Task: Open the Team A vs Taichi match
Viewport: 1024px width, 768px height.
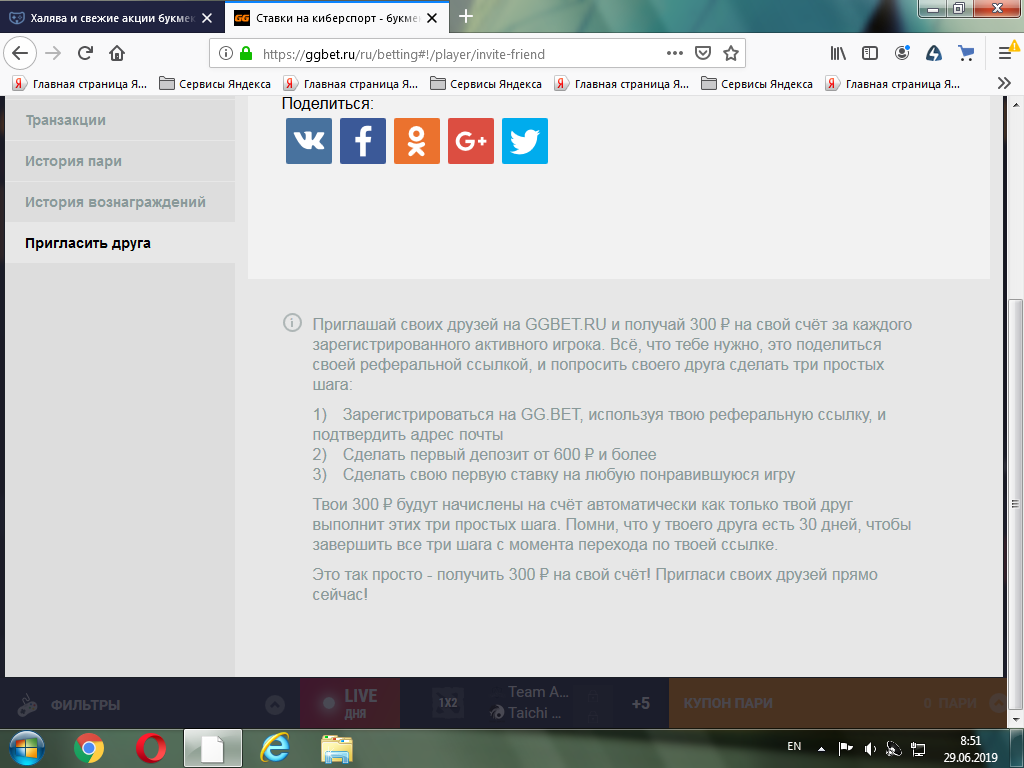Action: (x=530, y=703)
